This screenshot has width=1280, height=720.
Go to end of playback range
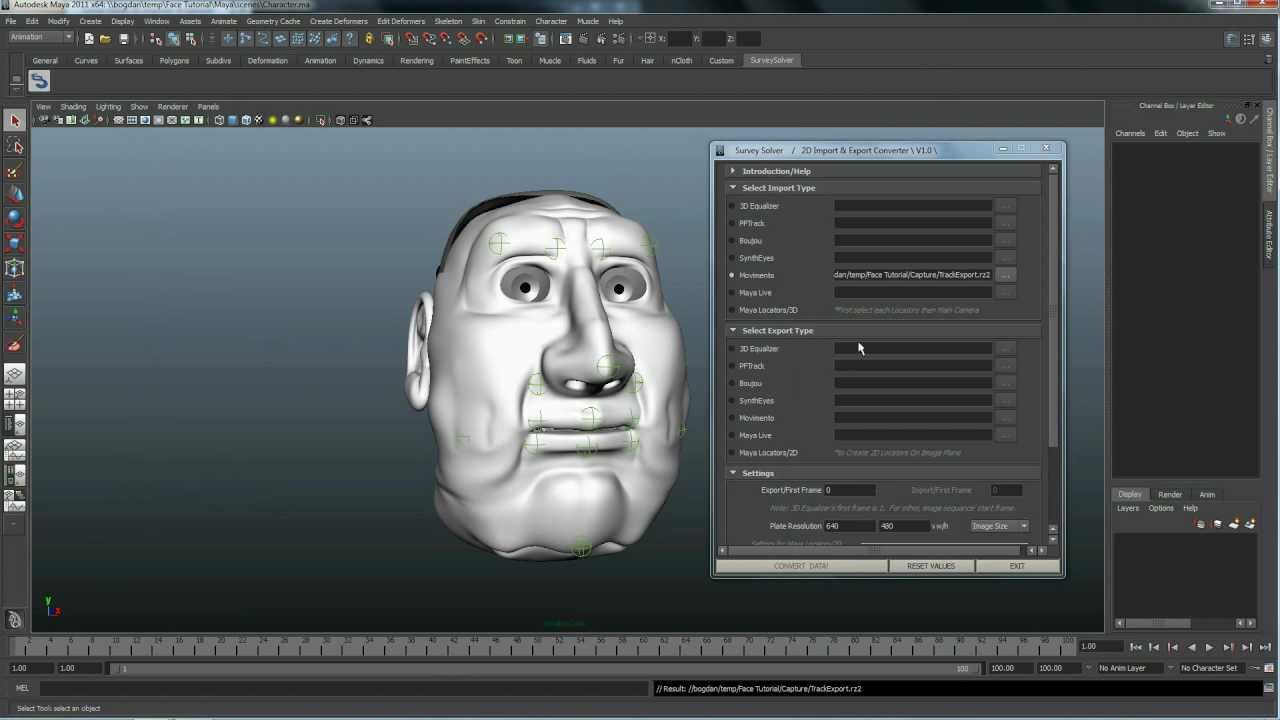pyautogui.click(x=1265, y=647)
